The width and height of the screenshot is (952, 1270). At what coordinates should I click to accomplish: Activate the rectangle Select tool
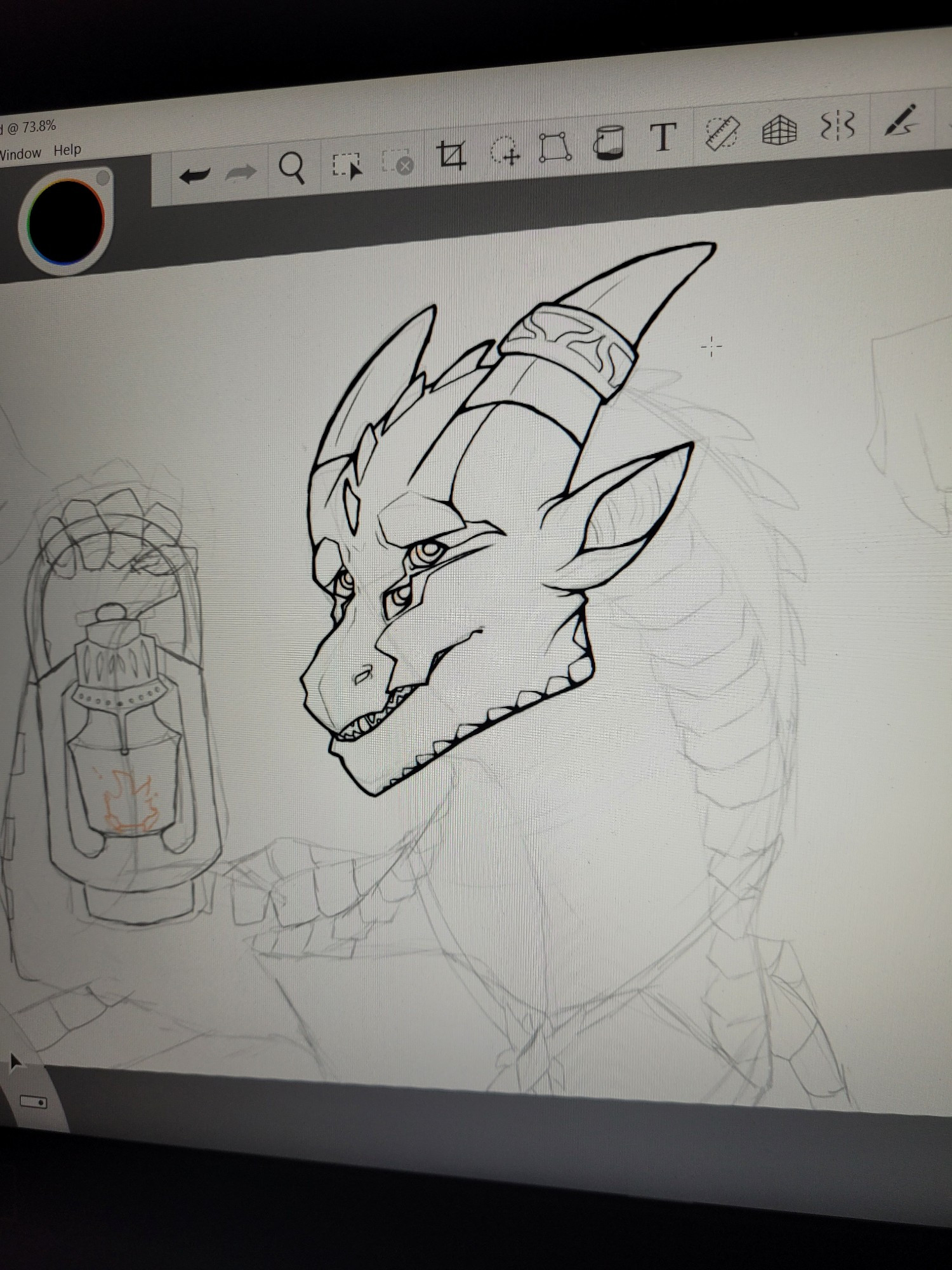[x=347, y=165]
